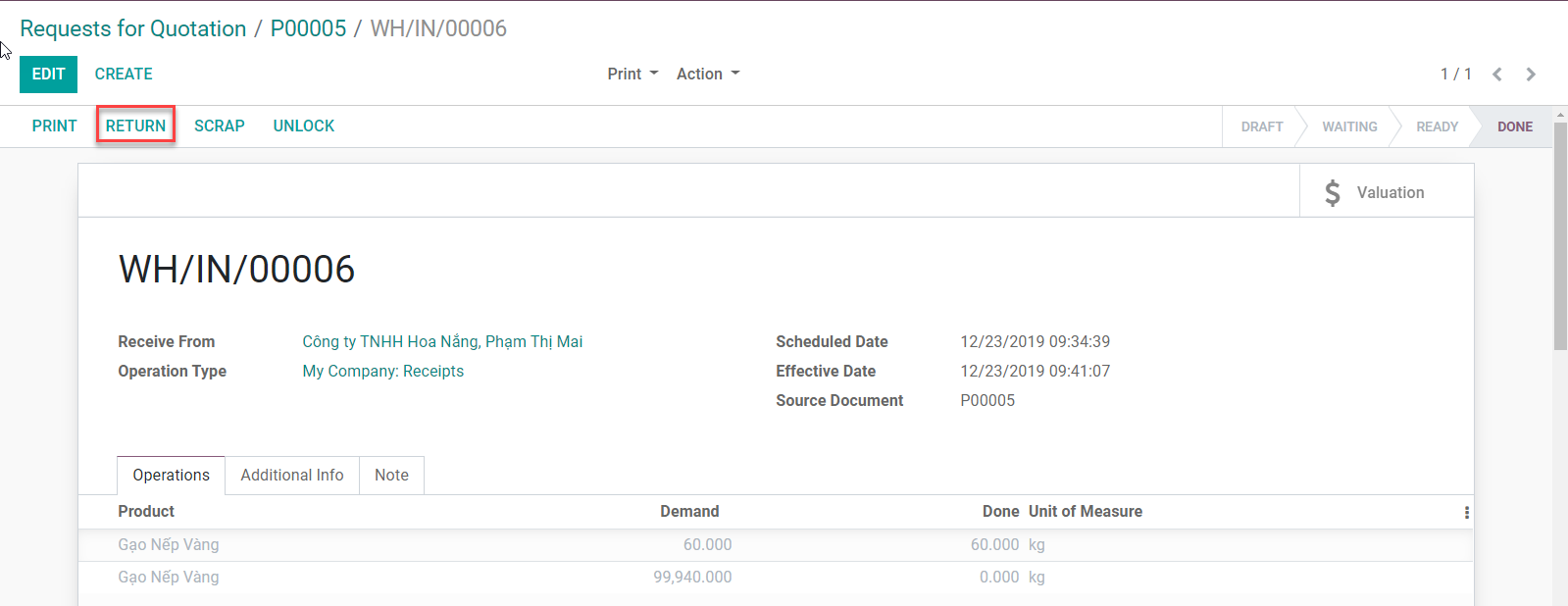Open the Note tab
Screen dimensions: 1568x606
[391, 475]
